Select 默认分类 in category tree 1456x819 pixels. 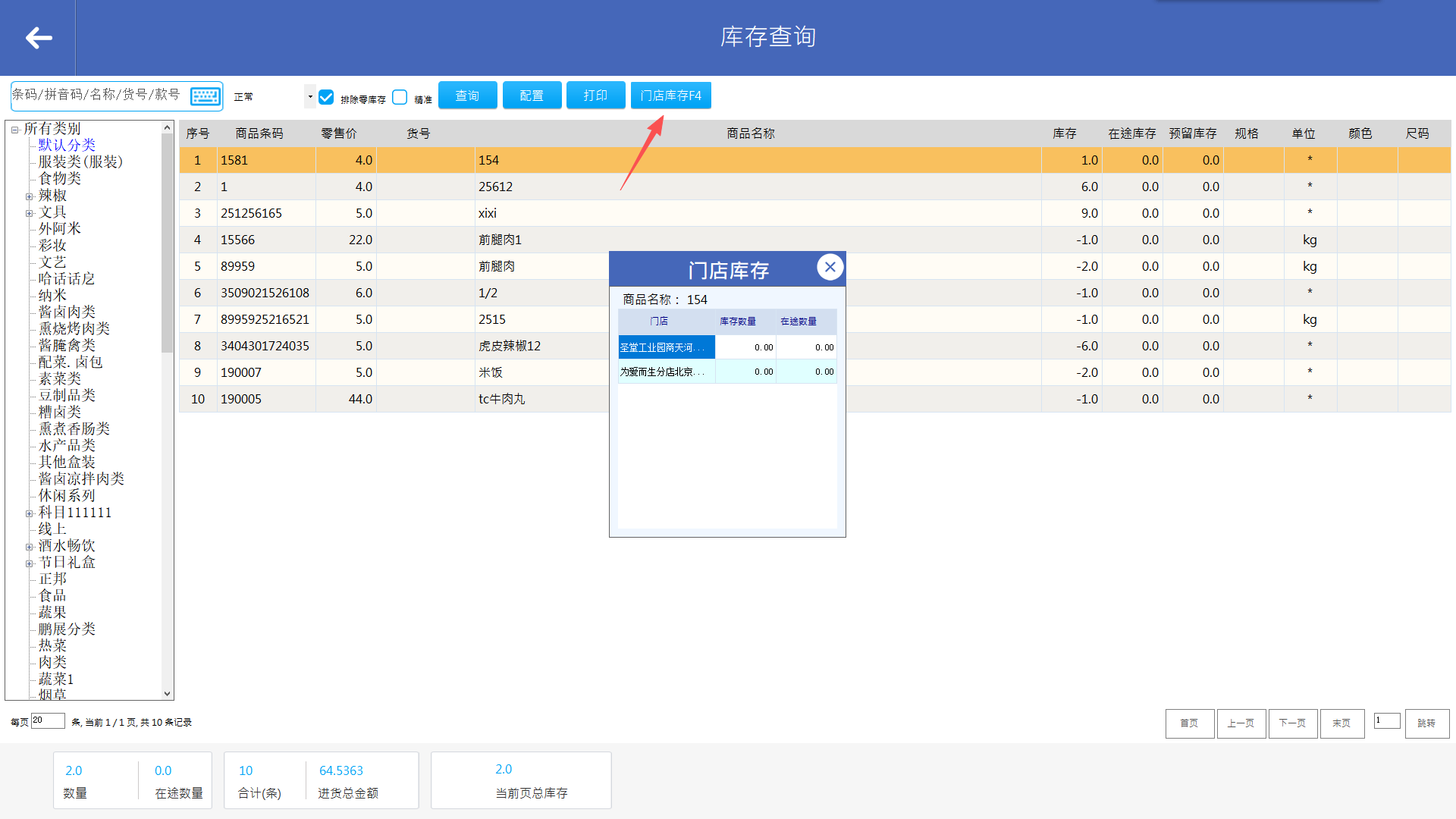tap(67, 145)
